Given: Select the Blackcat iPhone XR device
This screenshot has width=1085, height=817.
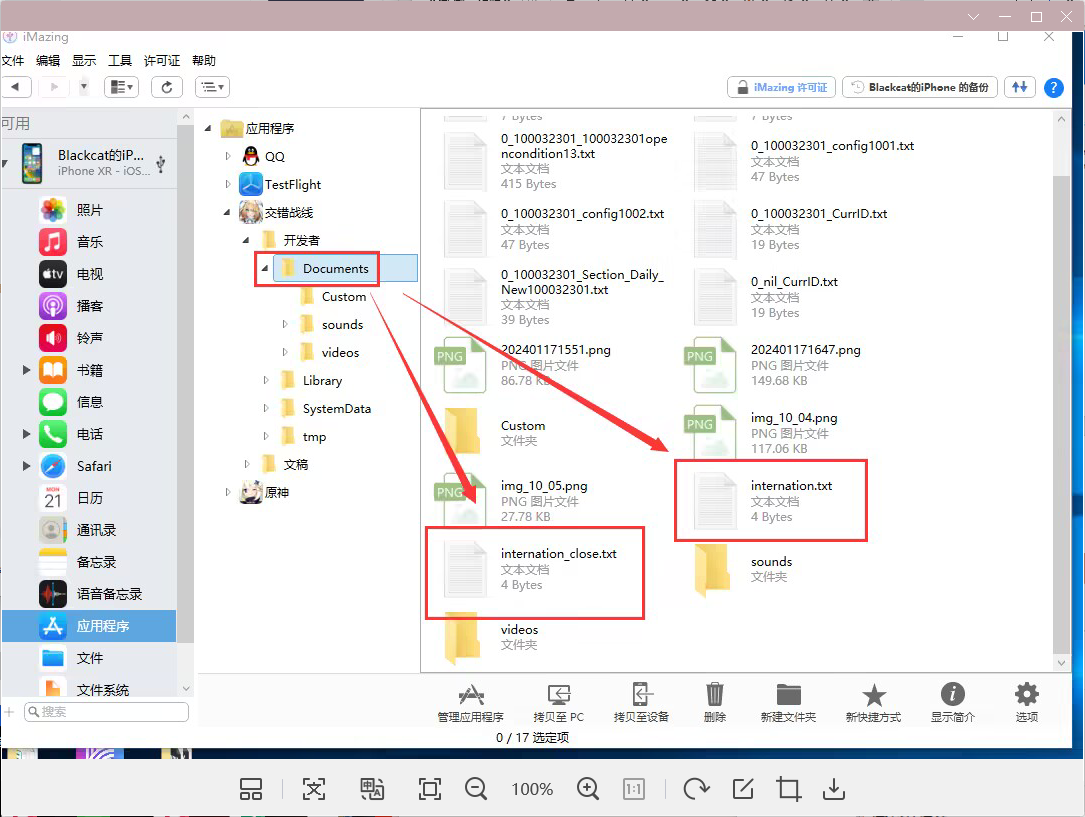Looking at the screenshot, I should (89, 163).
